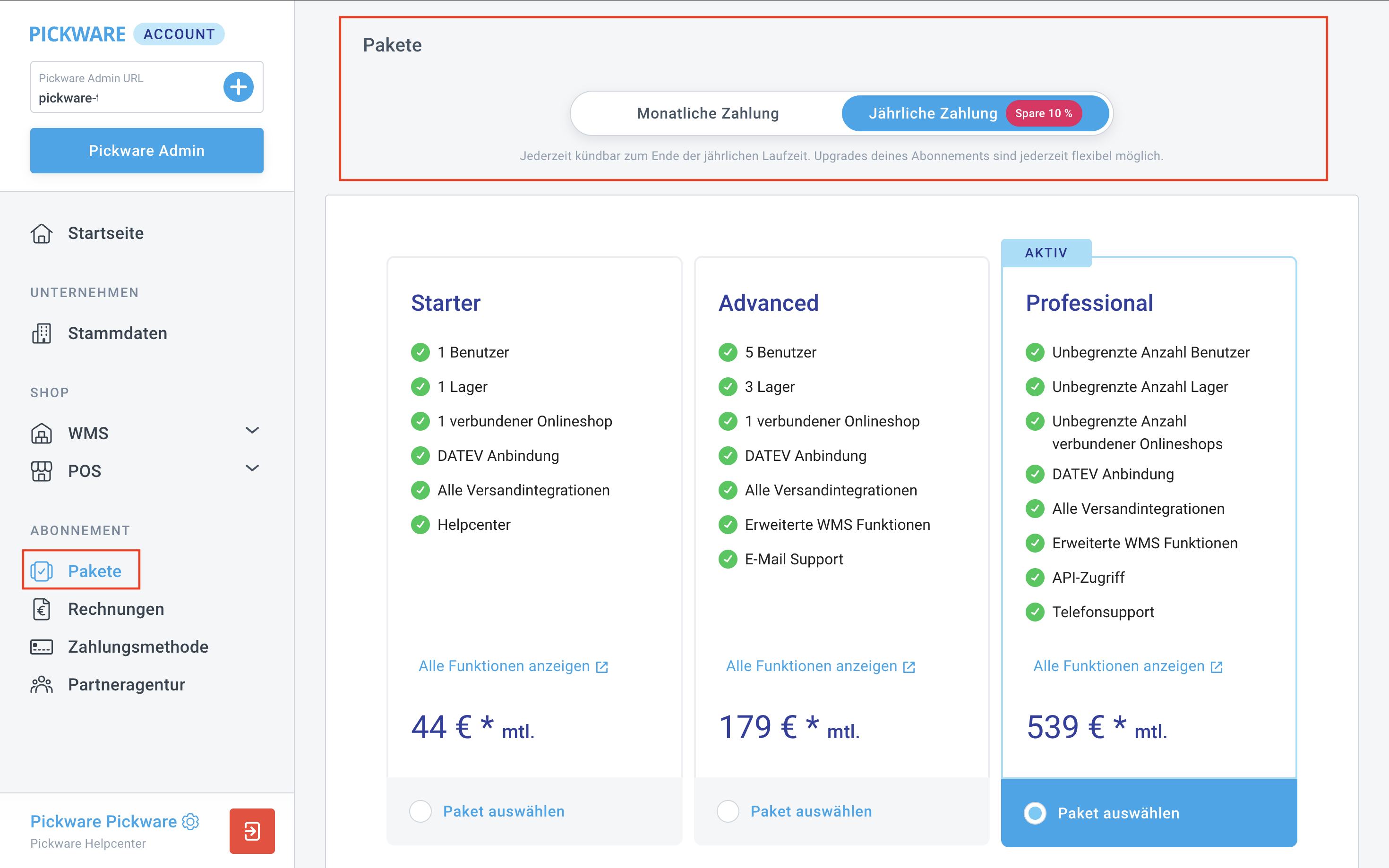Open Partneragentur via the people icon

coord(42,684)
